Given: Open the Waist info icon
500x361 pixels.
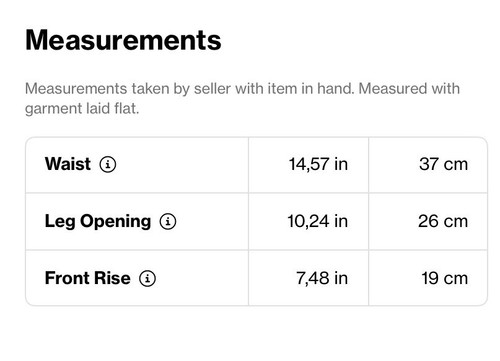Looking at the screenshot, I should coord(108,164).
